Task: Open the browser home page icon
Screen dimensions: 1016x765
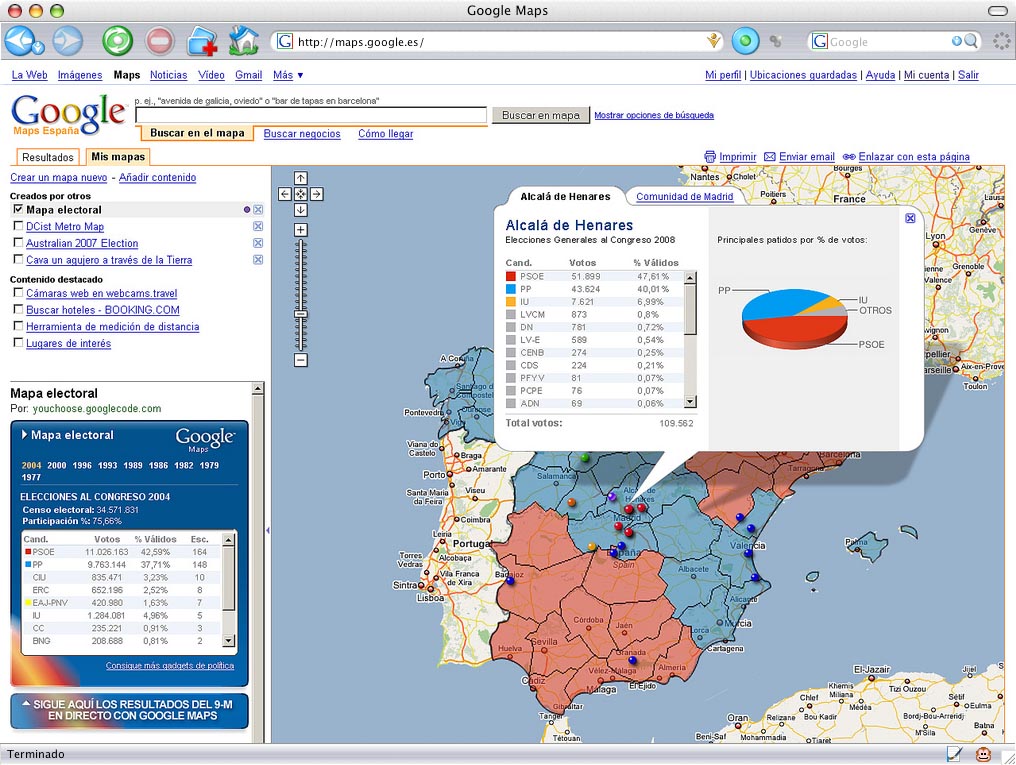Action: click(244, 41)
